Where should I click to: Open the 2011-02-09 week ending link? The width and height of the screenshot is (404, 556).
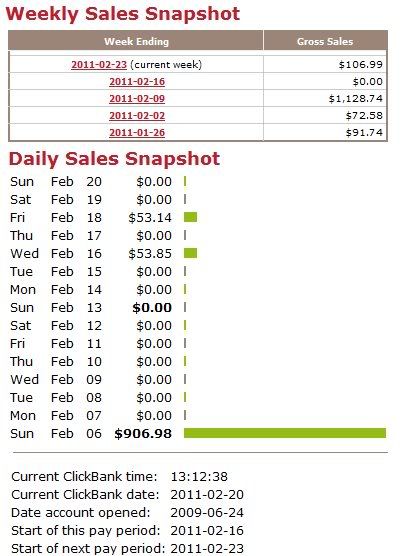click(x=137, y=99)
